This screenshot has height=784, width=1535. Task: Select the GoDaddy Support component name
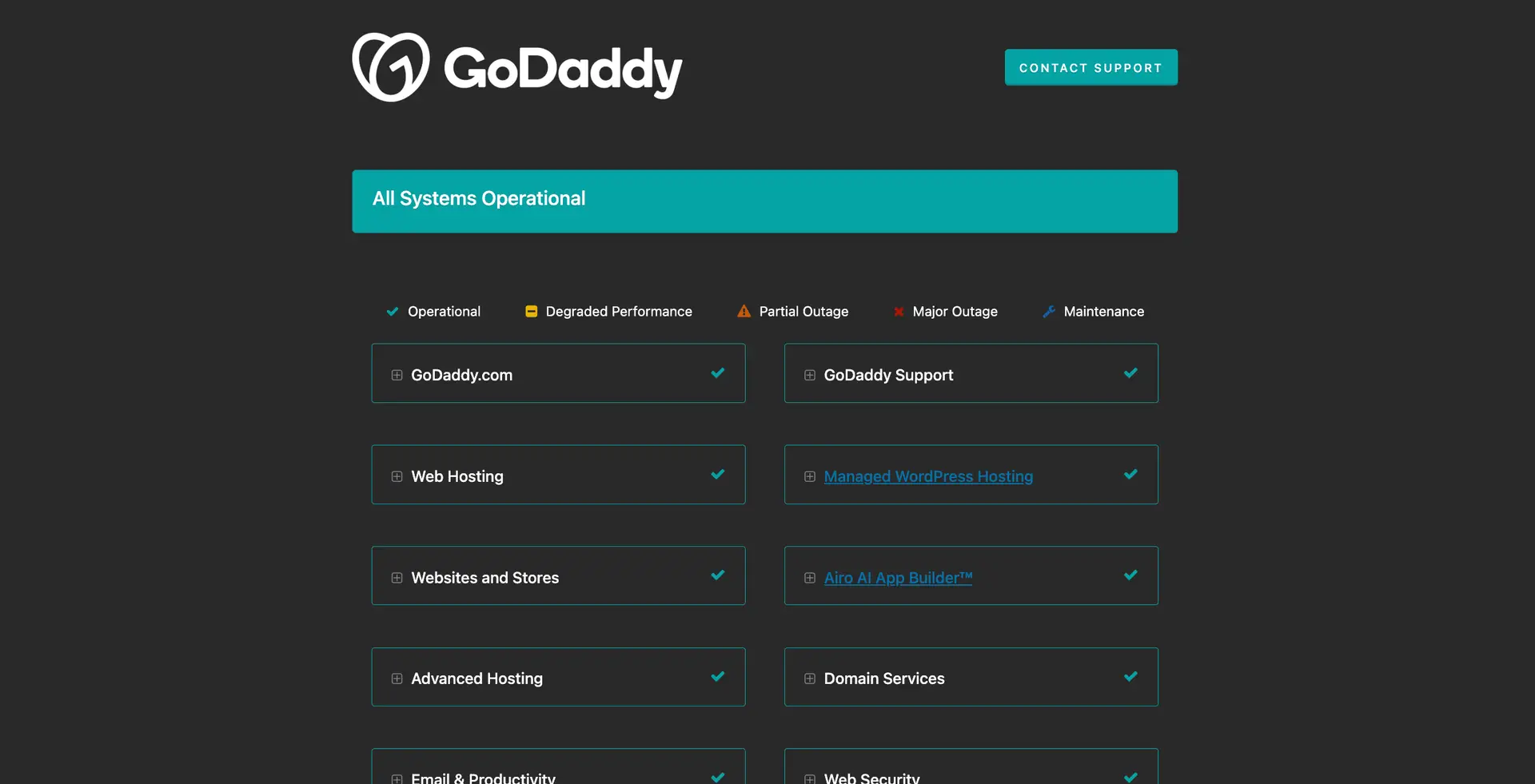click(888, 375)
